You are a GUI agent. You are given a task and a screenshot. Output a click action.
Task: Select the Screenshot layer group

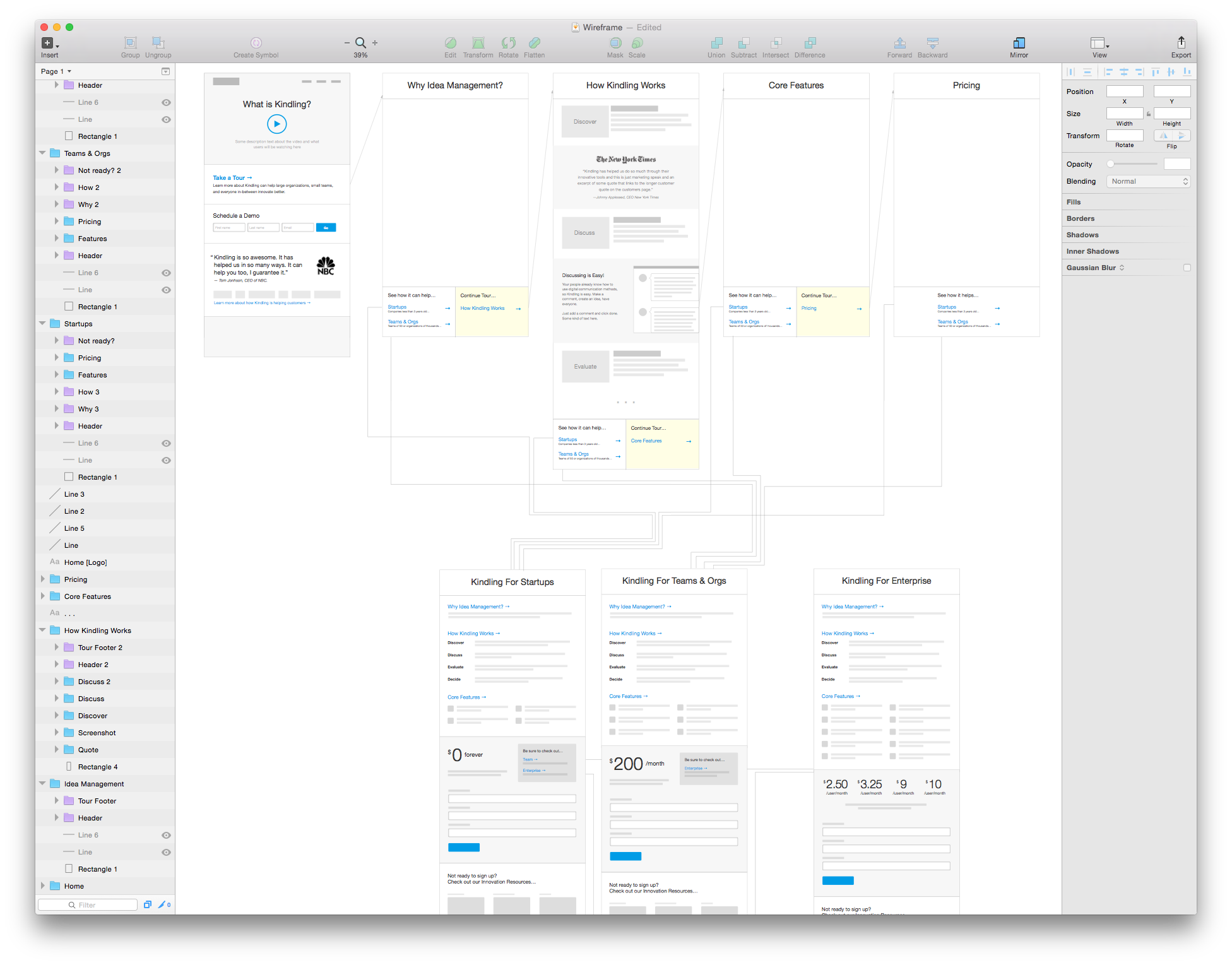click(97, 733)
